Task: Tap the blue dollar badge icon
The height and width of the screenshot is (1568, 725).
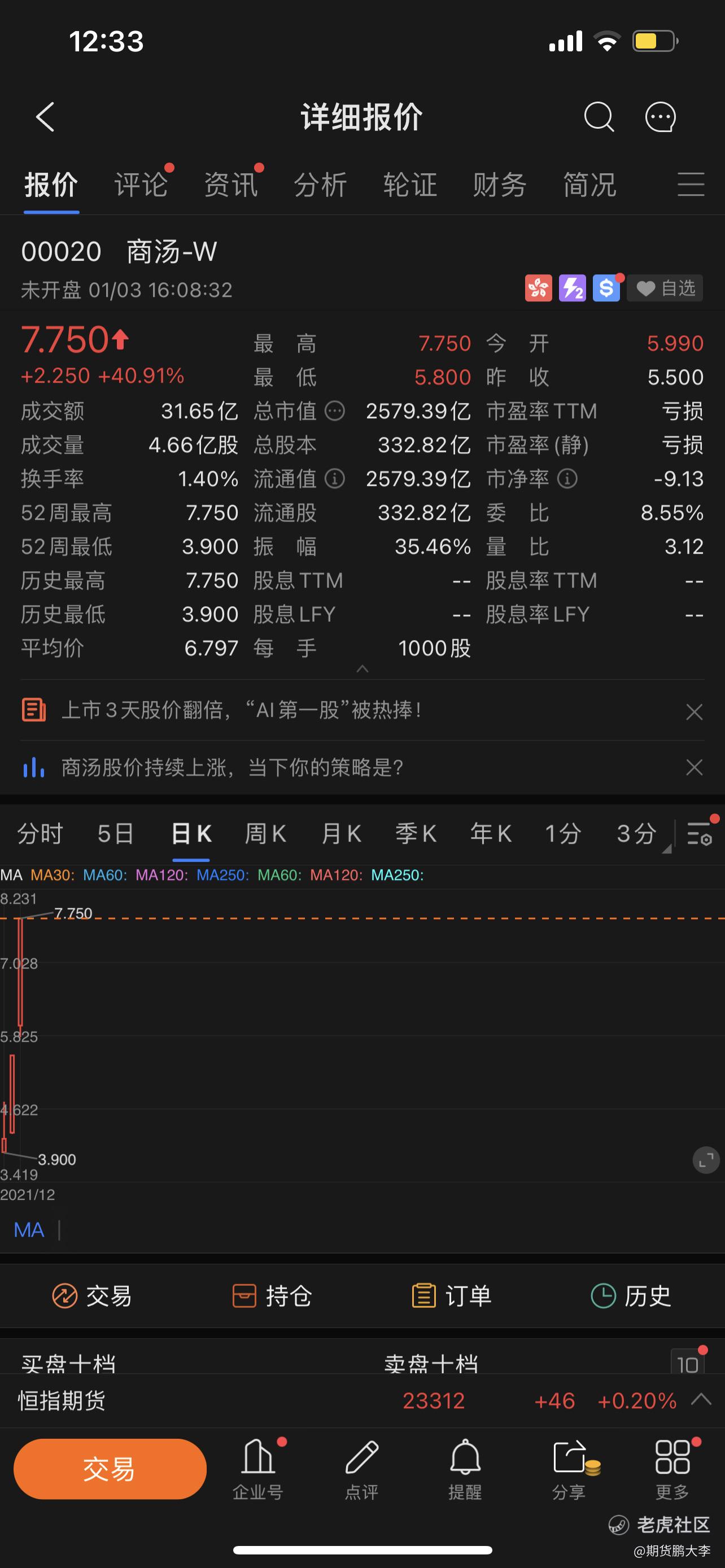Action: [x=606, y=288]
